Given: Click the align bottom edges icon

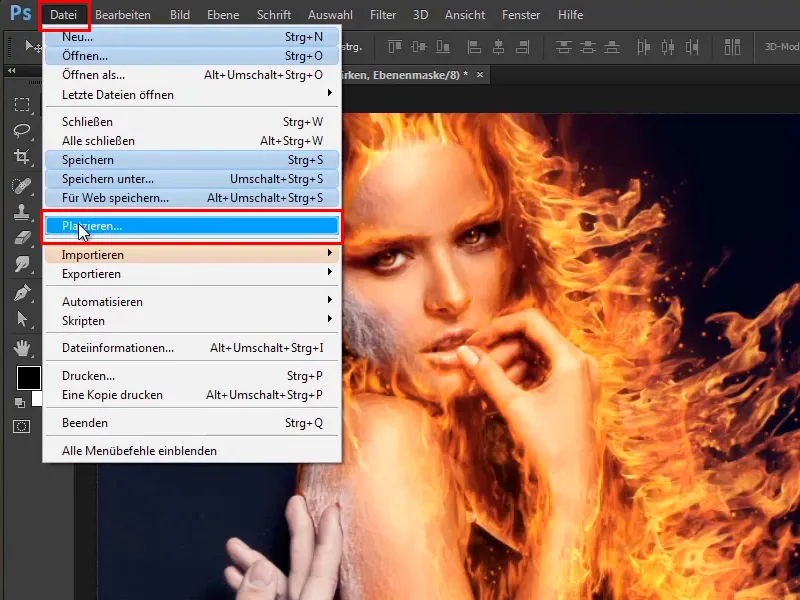Looking at the screenshot, I should [443, 47].
